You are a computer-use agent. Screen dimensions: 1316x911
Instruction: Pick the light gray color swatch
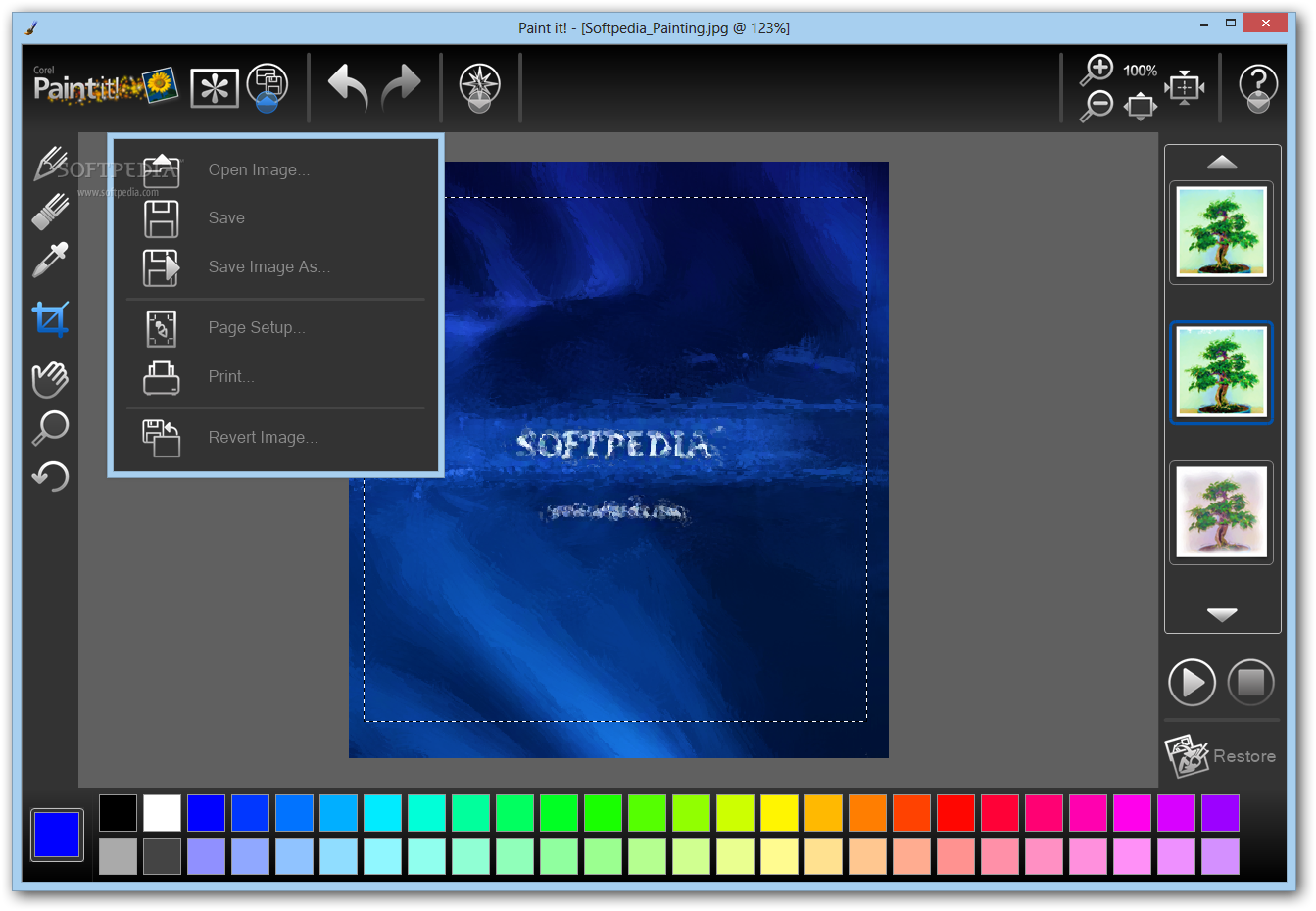(118, 856)
